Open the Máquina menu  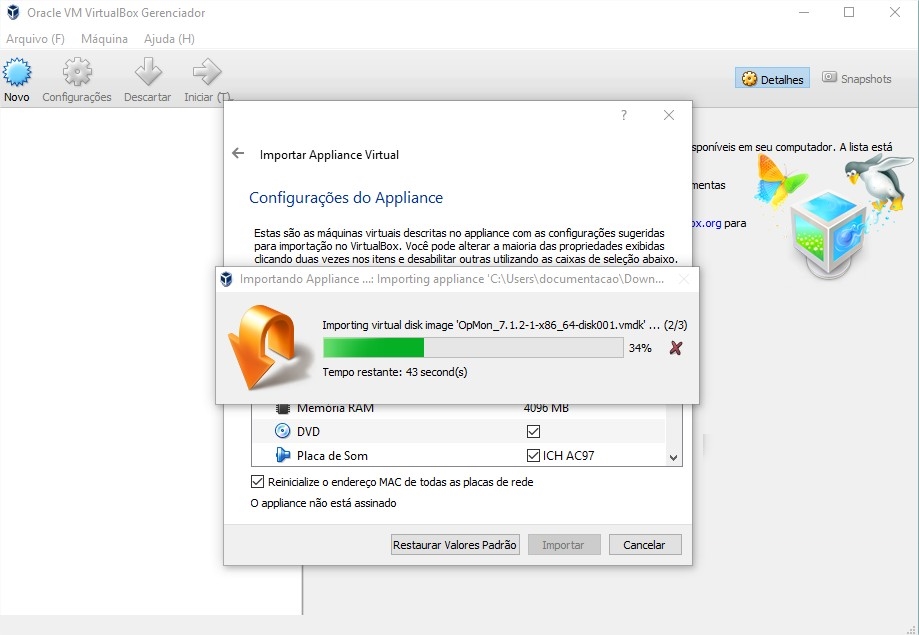(104, 39)
